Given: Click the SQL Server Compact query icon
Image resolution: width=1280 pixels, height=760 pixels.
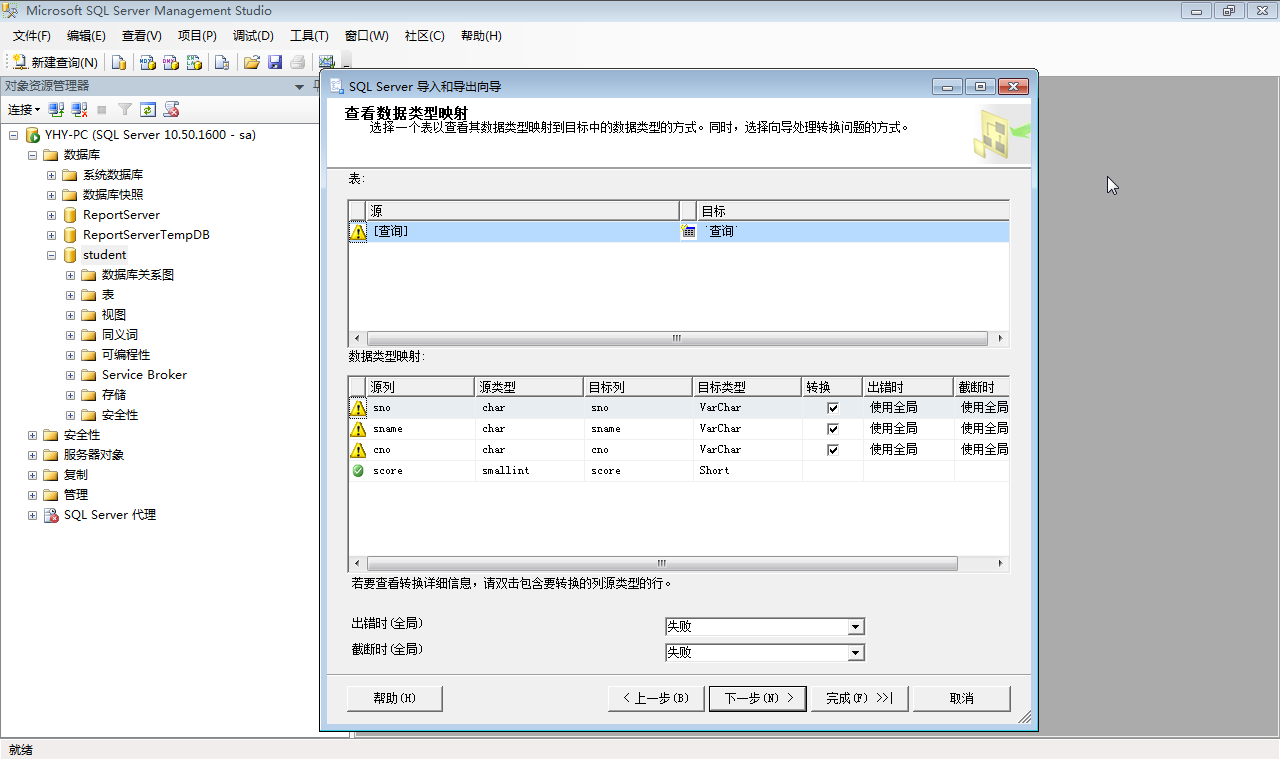Looking at the screenshot, I should pyautogui.click(x=222, y=62).
